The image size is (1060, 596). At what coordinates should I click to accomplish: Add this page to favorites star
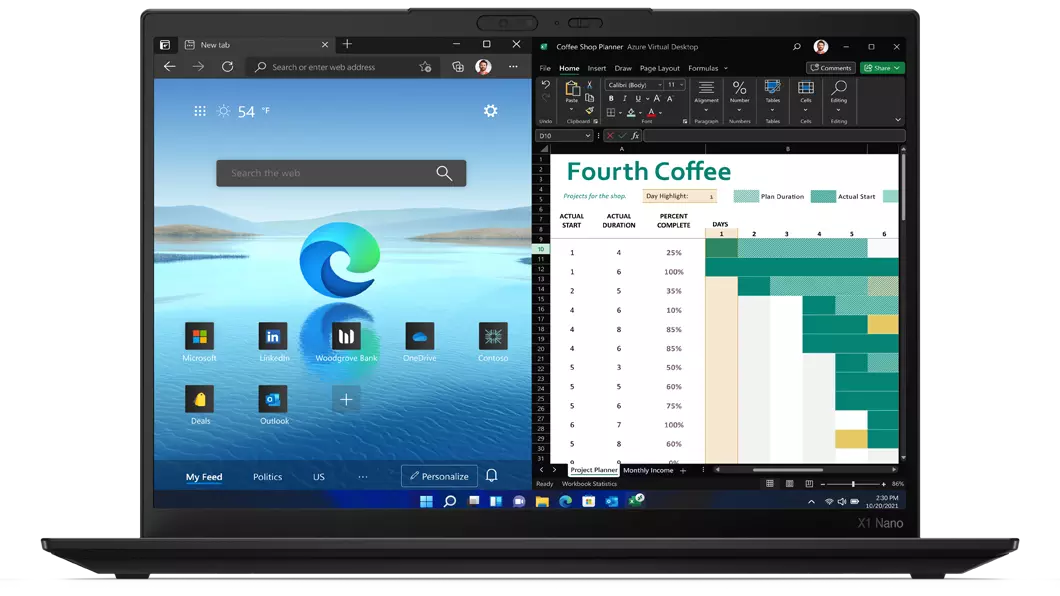425,67
